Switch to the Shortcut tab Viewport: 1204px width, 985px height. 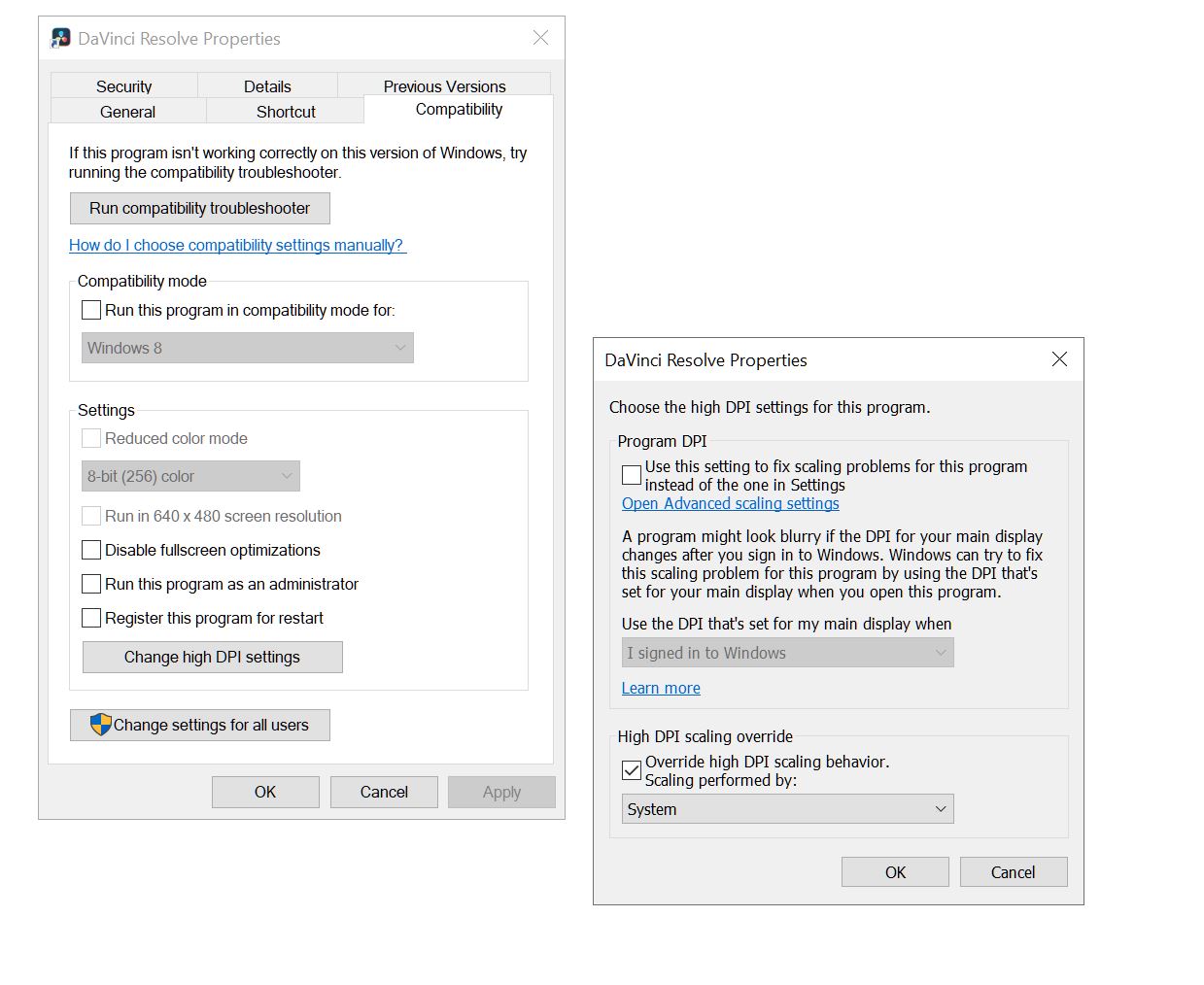(286, 111)
